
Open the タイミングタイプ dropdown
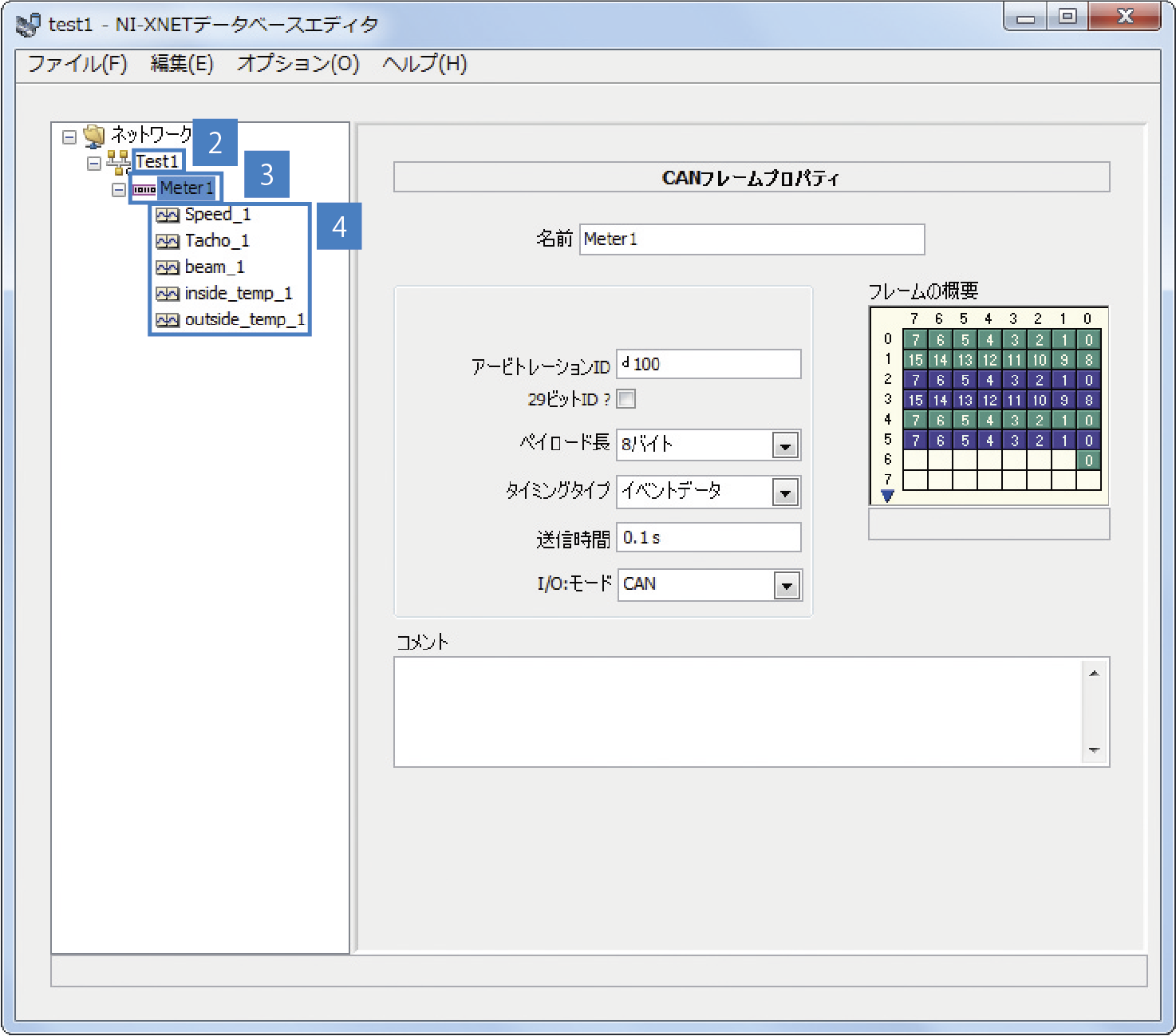785,493
